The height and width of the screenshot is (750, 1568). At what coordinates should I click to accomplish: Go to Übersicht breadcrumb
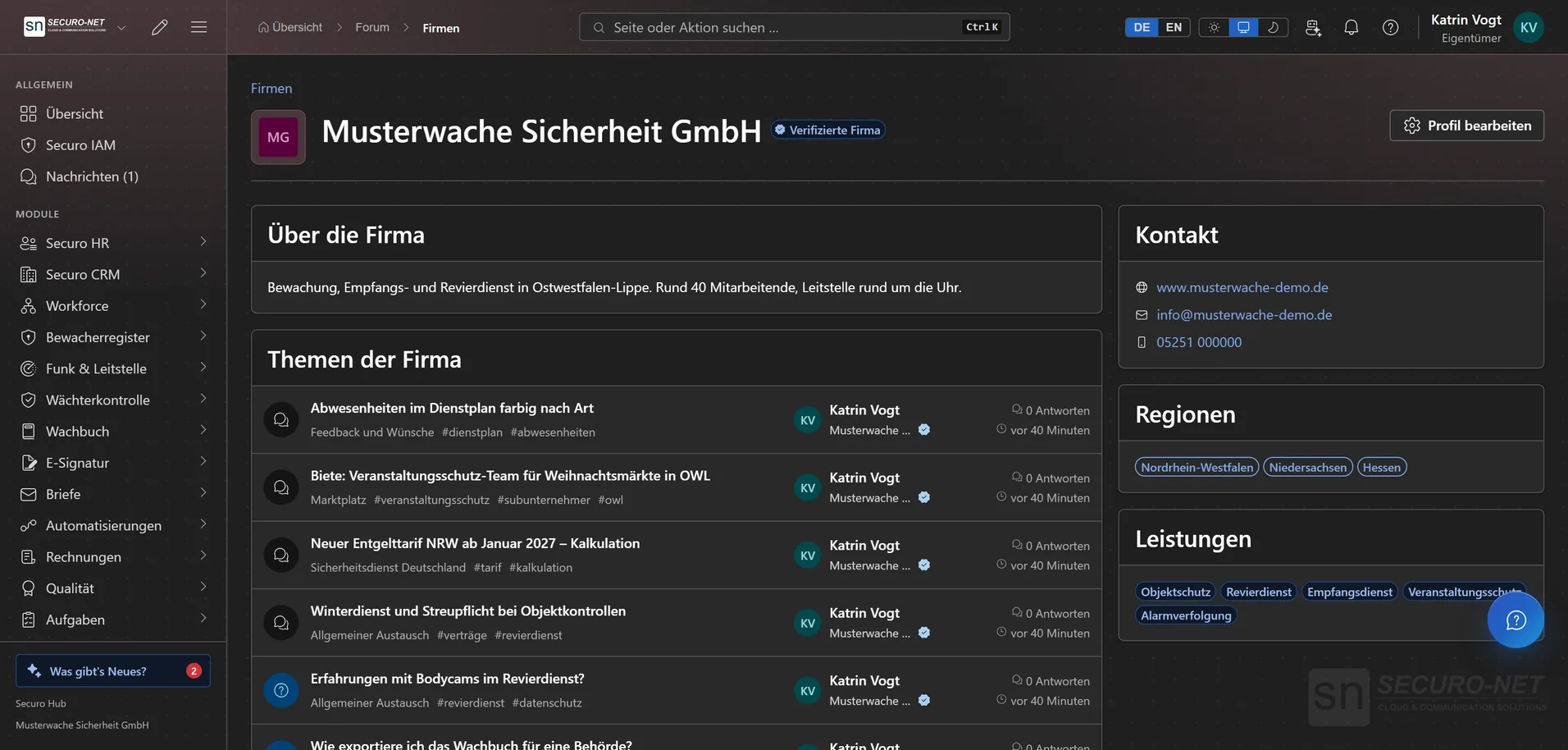click(290, 27)
